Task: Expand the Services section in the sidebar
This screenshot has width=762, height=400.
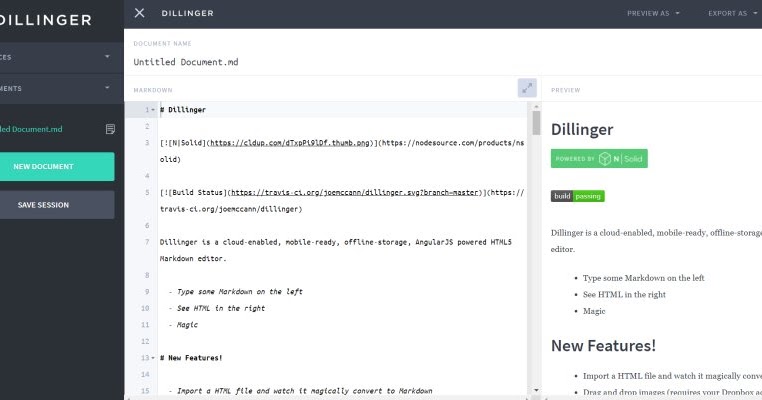Action: tap(62, 57)
